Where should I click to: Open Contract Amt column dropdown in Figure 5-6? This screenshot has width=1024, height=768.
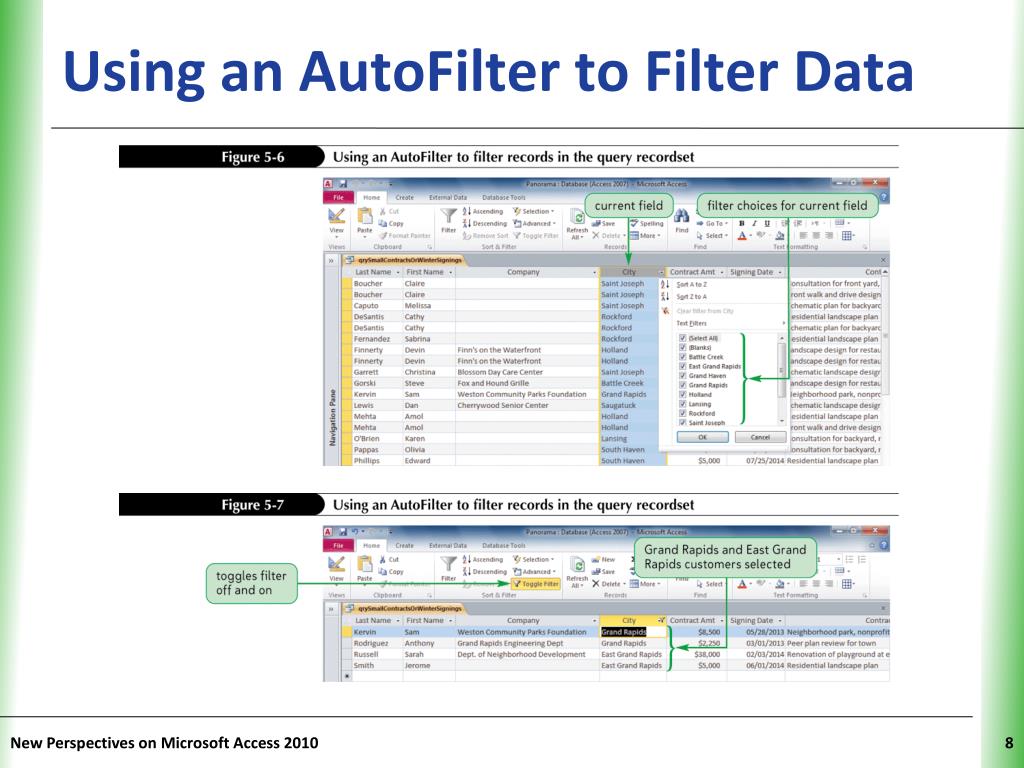(x=722, y=272)
